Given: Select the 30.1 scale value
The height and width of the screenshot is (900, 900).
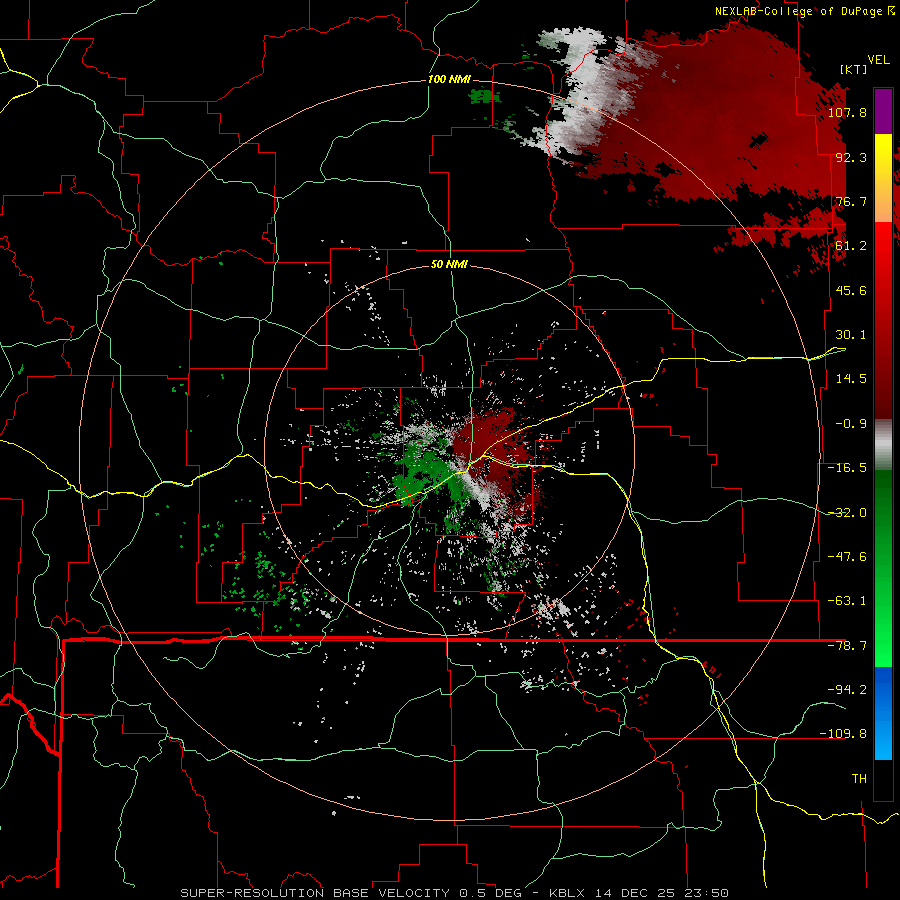Looking at the screenshot, I should tap(851, 335).
